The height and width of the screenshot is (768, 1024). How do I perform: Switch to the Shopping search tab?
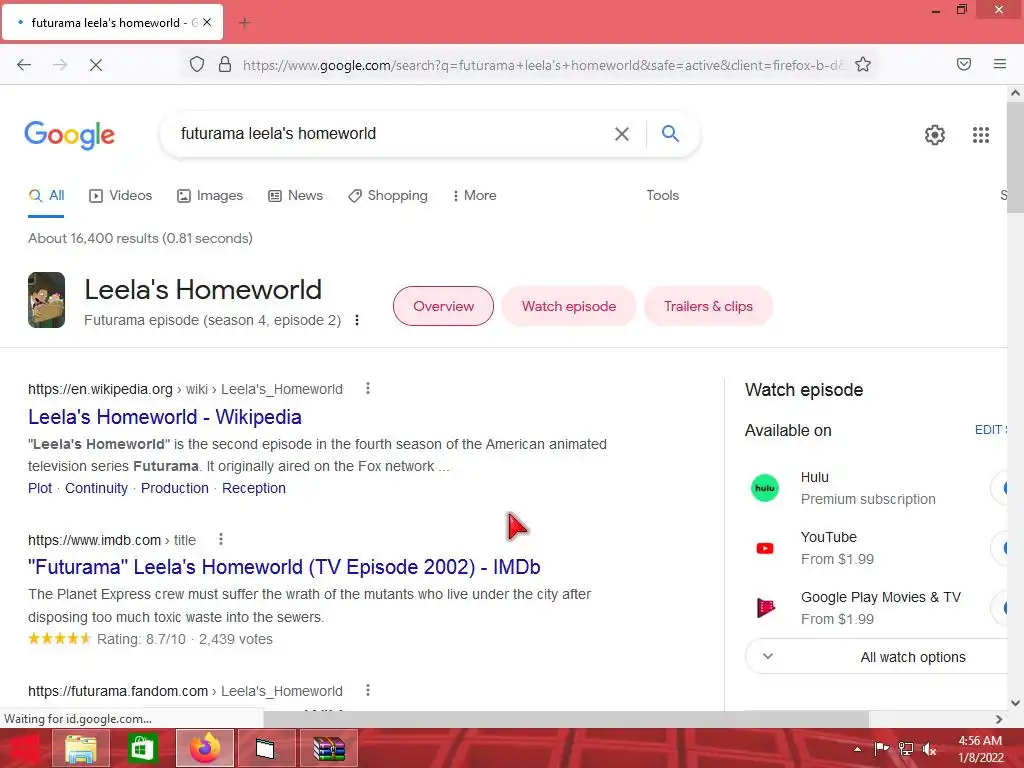(x=389, y=195)
